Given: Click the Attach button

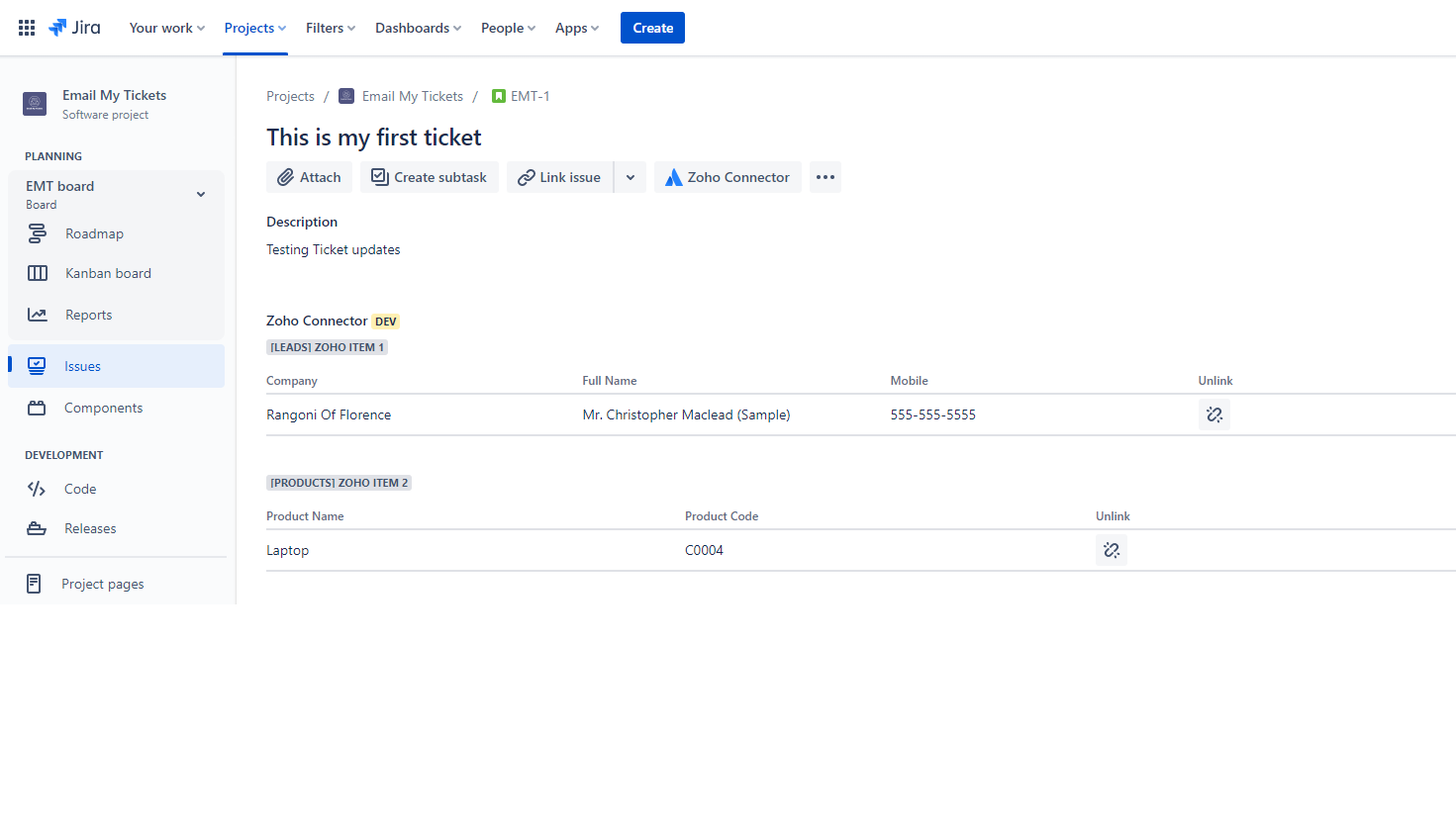Looking at the screenshot, I should [x=309, y=177].
